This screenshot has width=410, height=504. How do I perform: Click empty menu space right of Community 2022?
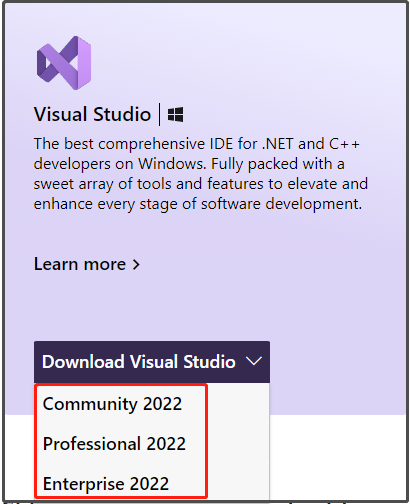tap(238, 404)
